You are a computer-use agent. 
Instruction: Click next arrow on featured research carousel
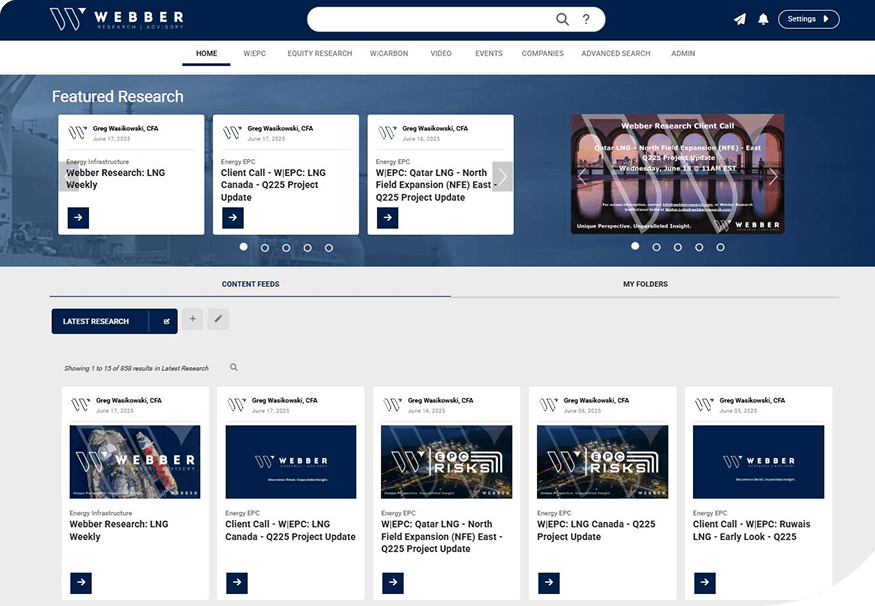tap(502, 176)
